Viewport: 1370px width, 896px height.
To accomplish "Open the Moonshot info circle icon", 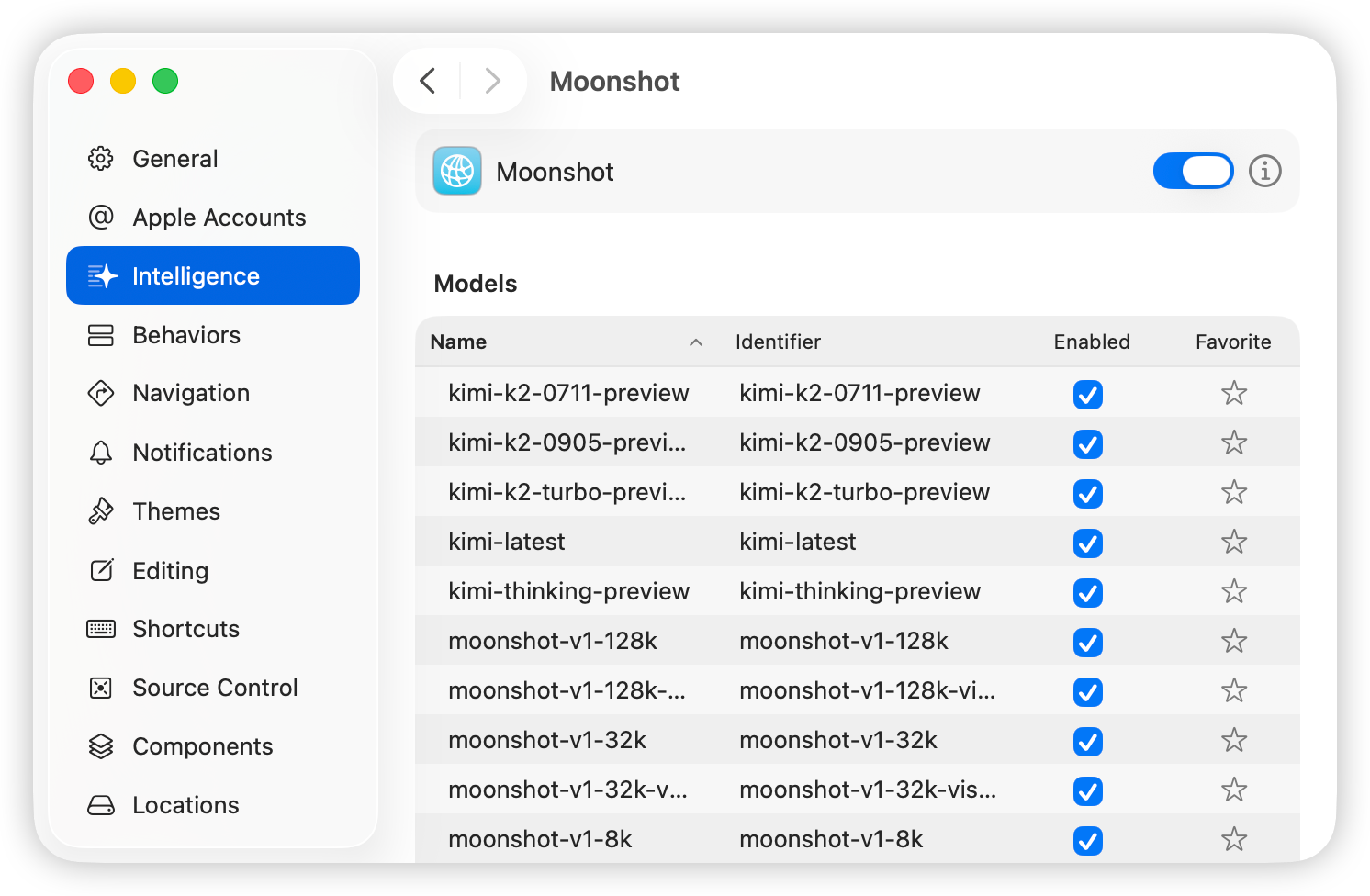I will pyautogui.click(x=1265, y=171).
